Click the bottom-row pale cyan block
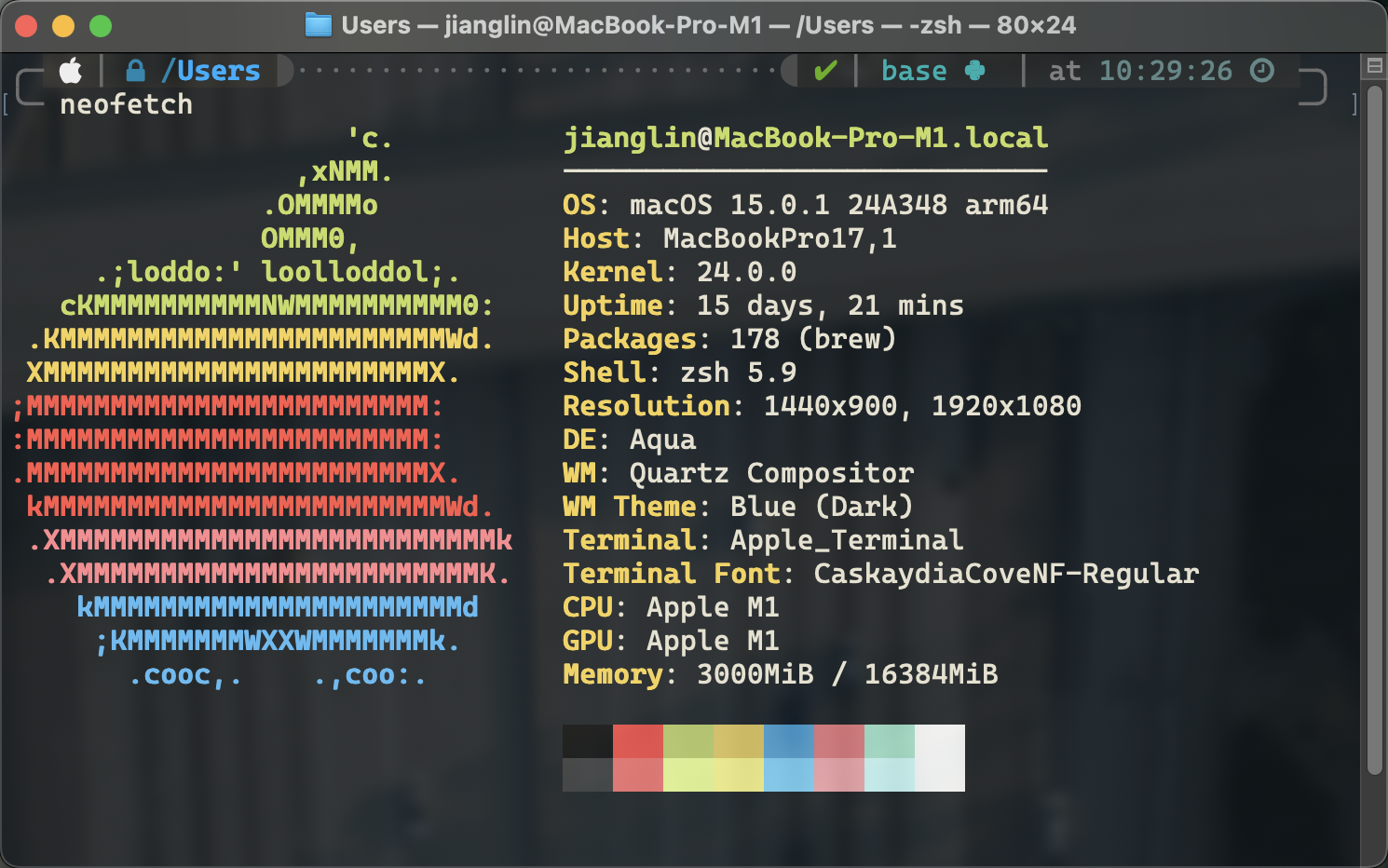Image resolution: width=1388 pixels, height=868 pixels. [x=890, y=775]
